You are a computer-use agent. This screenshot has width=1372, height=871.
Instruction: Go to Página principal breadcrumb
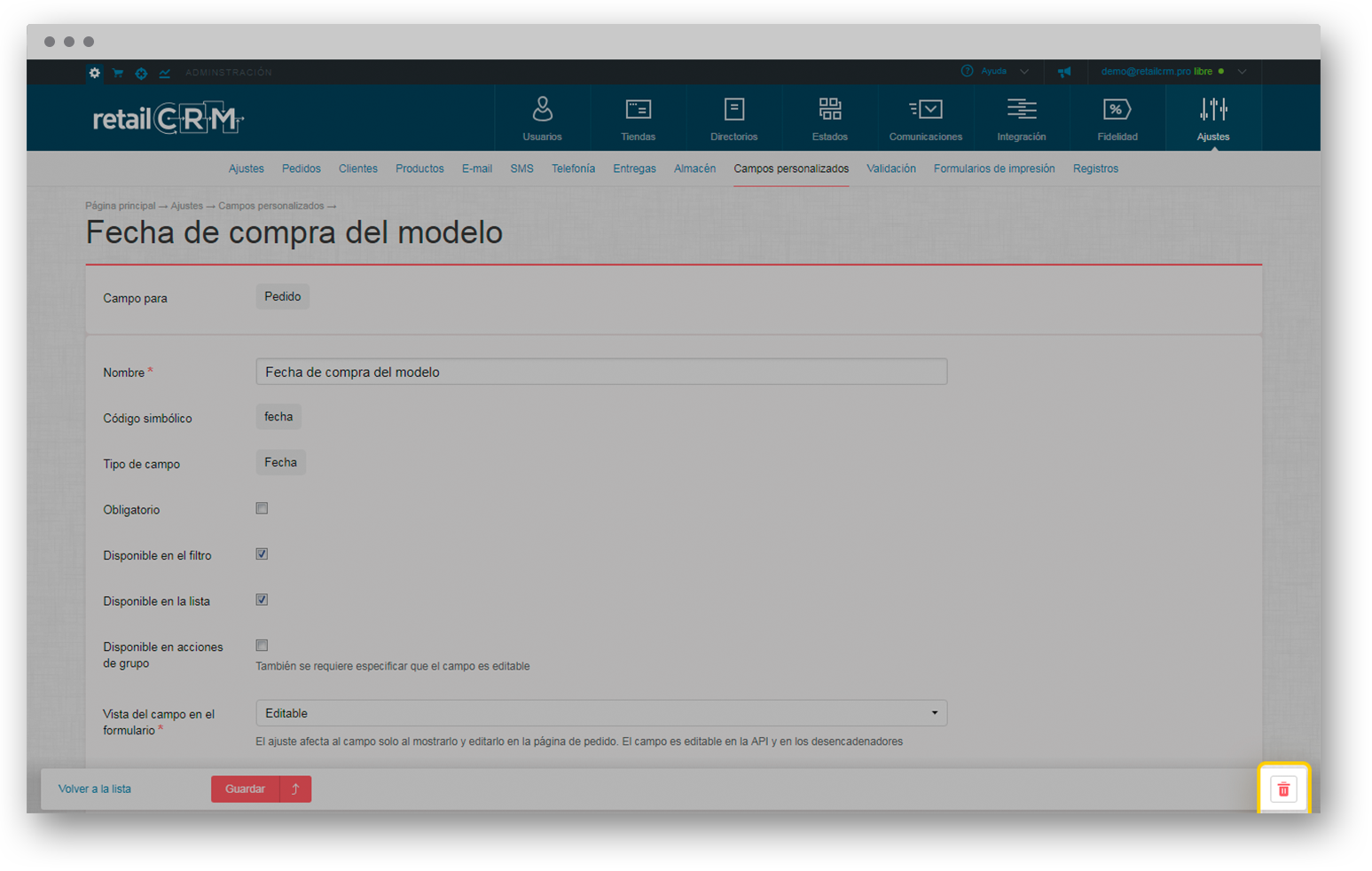tap(121, 206)
